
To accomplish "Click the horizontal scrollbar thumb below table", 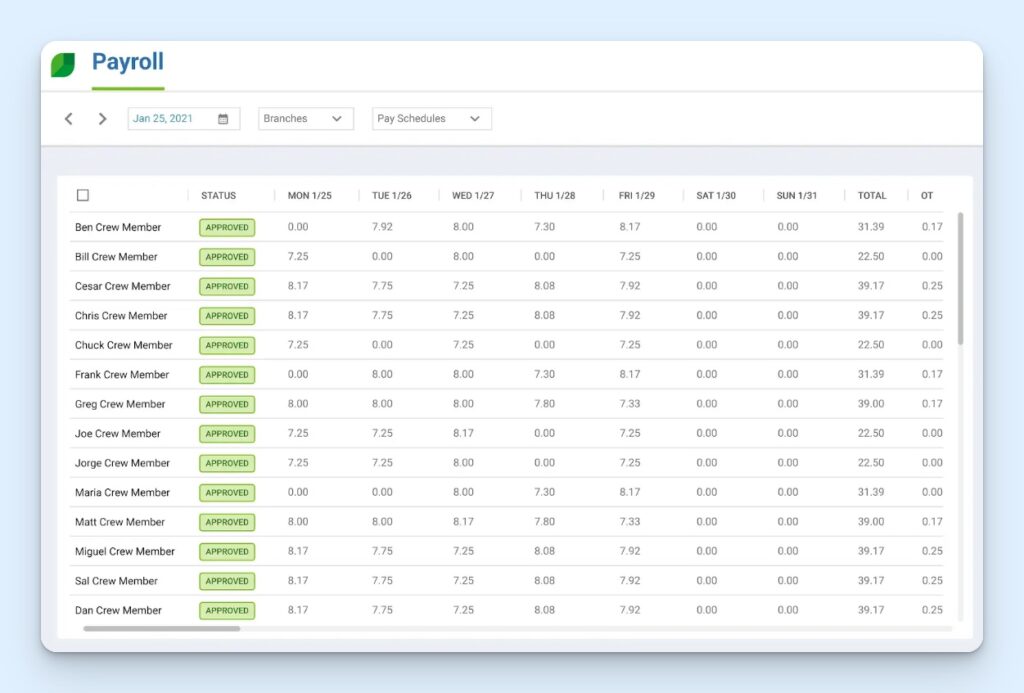I will point(161,628).
